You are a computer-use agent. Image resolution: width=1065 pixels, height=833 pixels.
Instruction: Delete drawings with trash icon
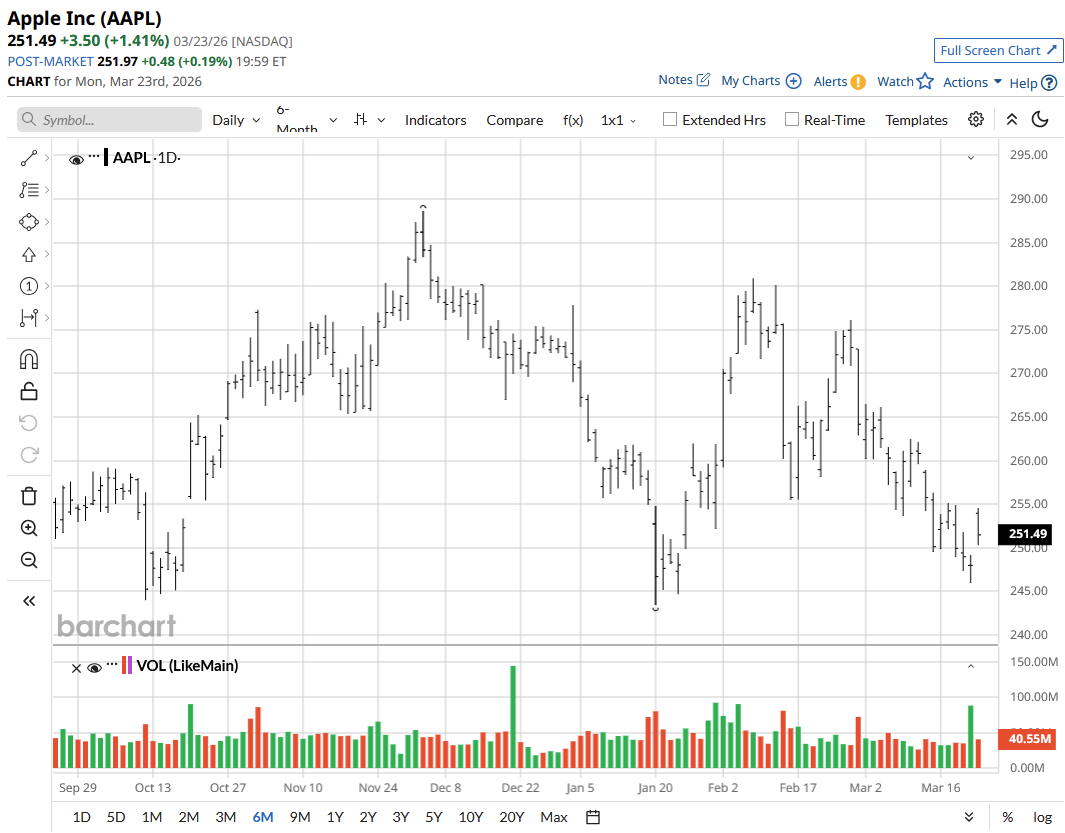[x=29, y=497]
